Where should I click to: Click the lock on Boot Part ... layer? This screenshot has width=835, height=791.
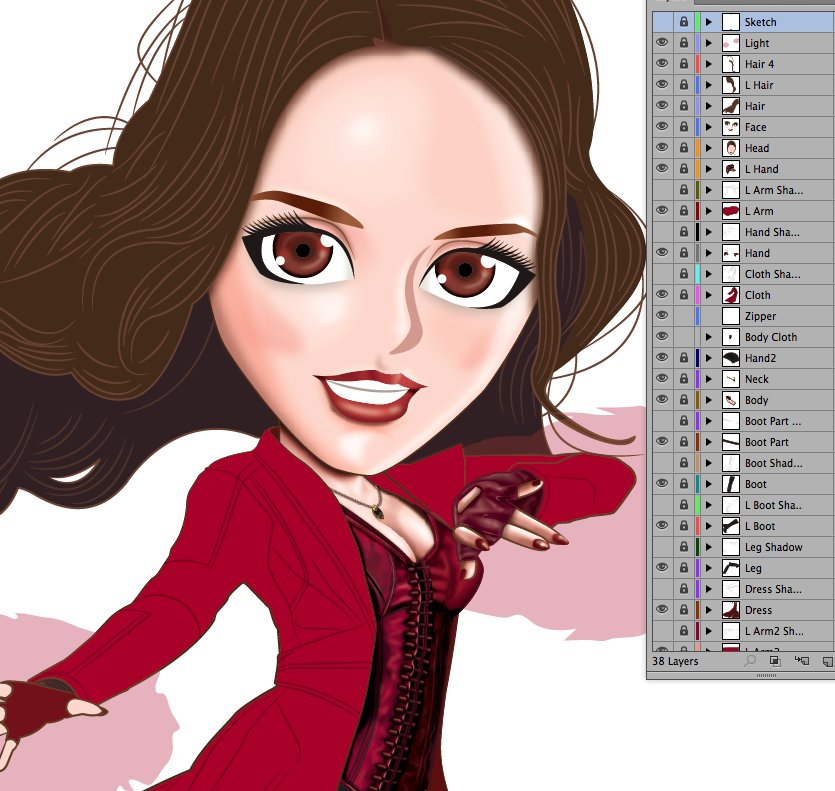pos(684,421)
